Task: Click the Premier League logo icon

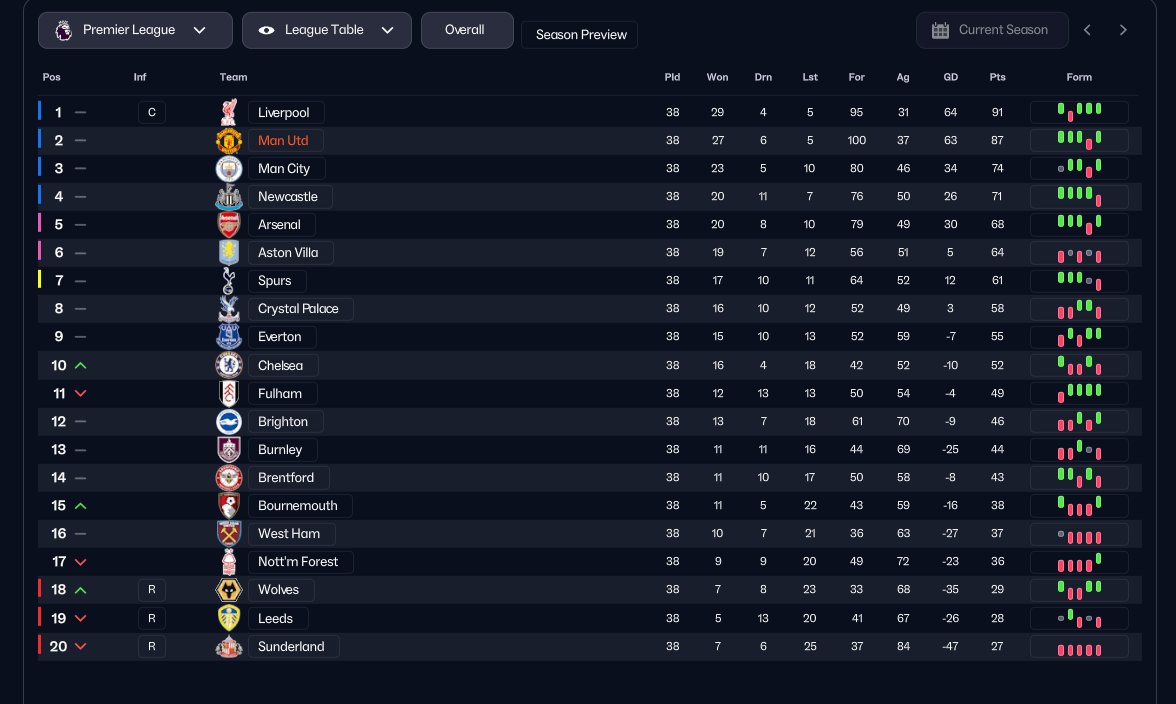Action: (x=63, y=30)
